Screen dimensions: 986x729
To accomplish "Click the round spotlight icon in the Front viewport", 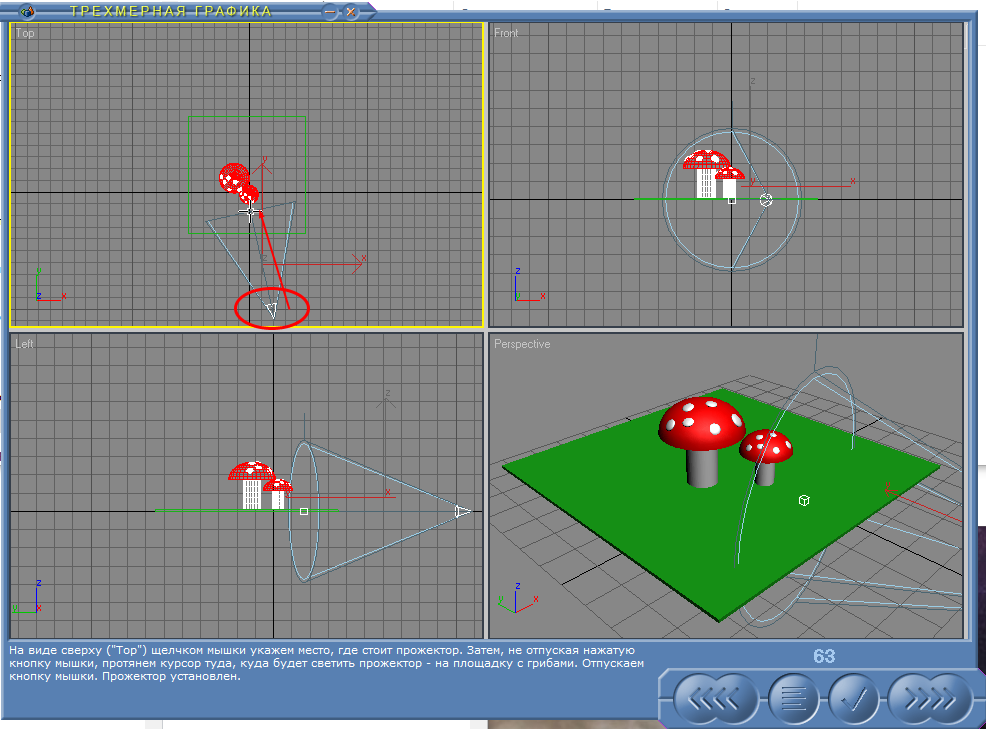I will tap(766, 200).
